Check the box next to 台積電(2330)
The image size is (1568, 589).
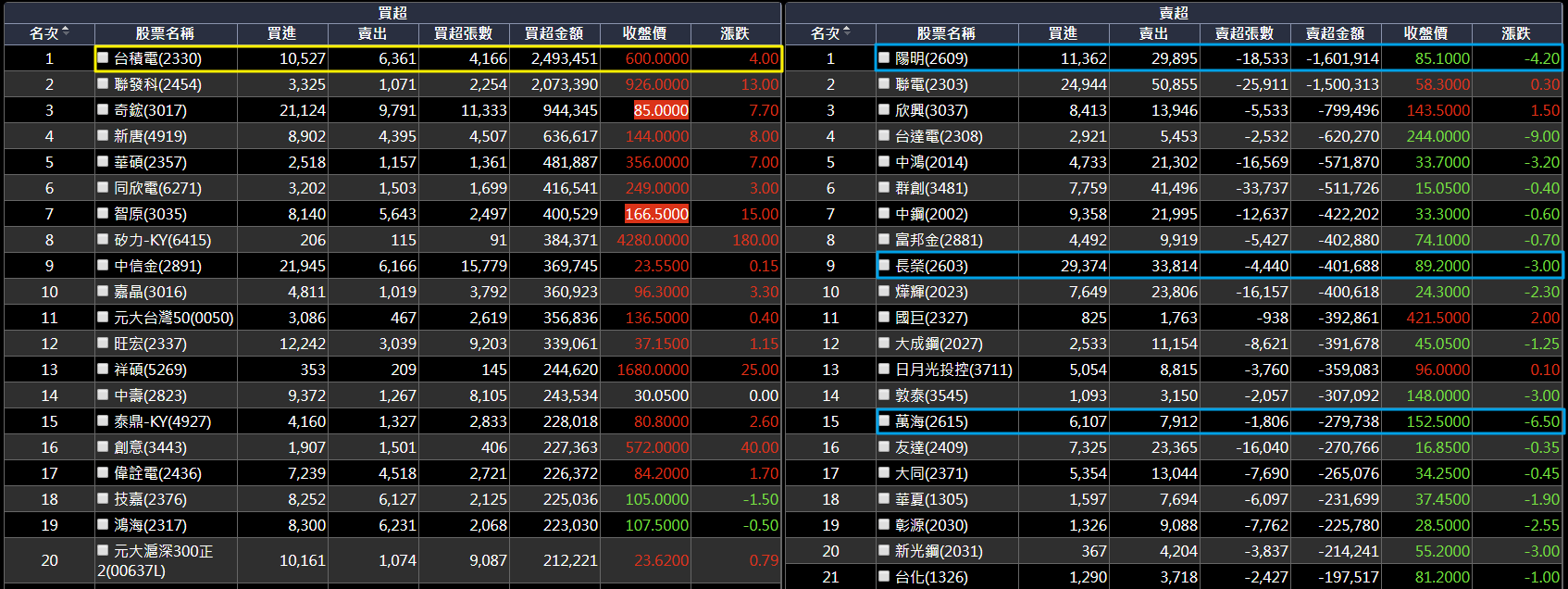[x=104, y=58]
